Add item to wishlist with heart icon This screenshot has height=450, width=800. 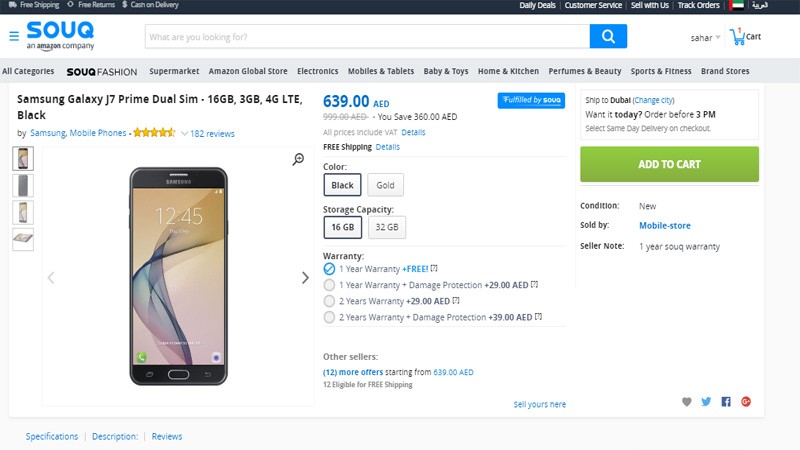[686, 402]
